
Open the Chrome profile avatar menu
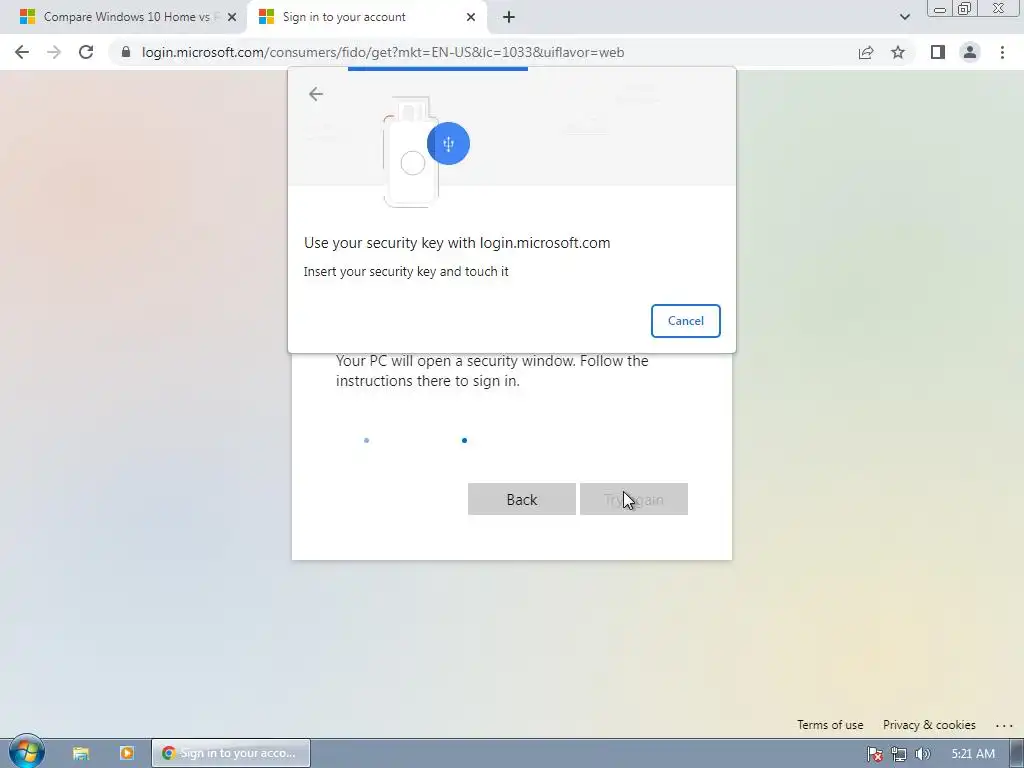970,52
